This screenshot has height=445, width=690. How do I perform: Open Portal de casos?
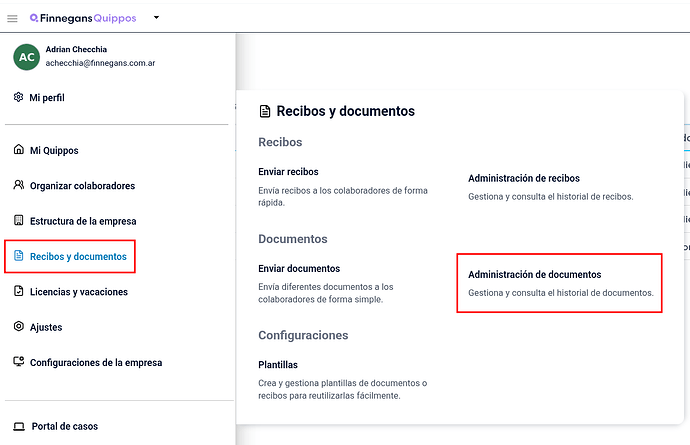(65, 426)
